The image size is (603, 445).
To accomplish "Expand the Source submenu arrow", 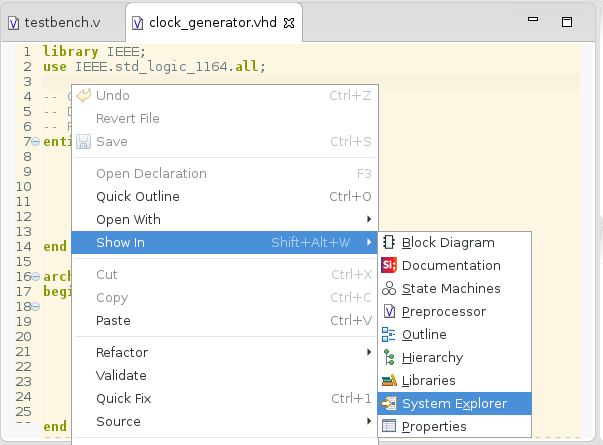I will (x=369, y=421).
